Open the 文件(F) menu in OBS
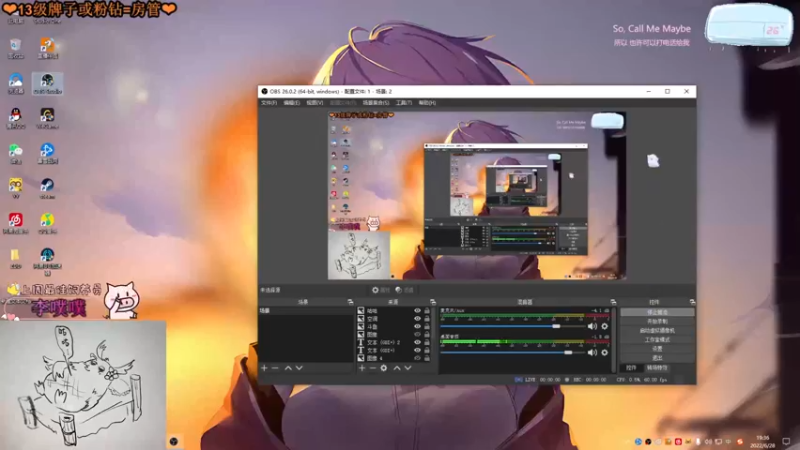 coord(269,103)
